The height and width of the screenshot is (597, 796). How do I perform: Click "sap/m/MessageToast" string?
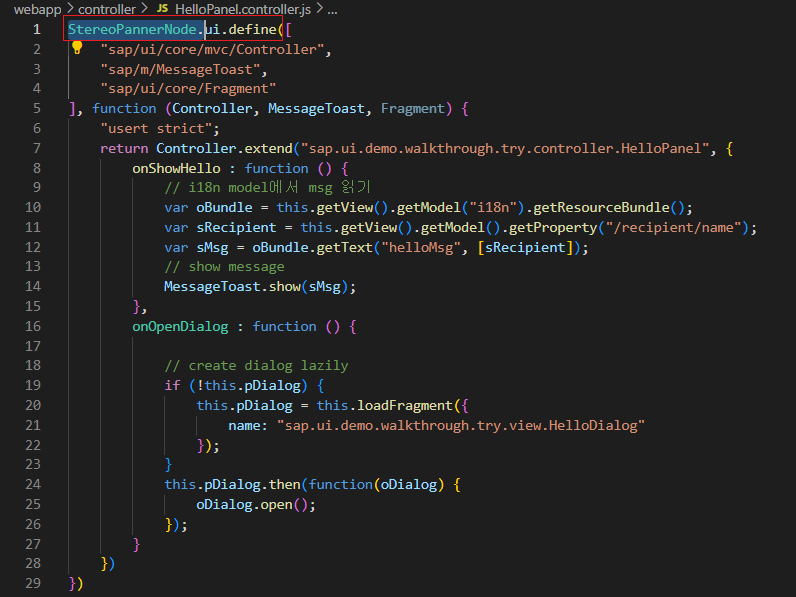click(x=180, y=70)
